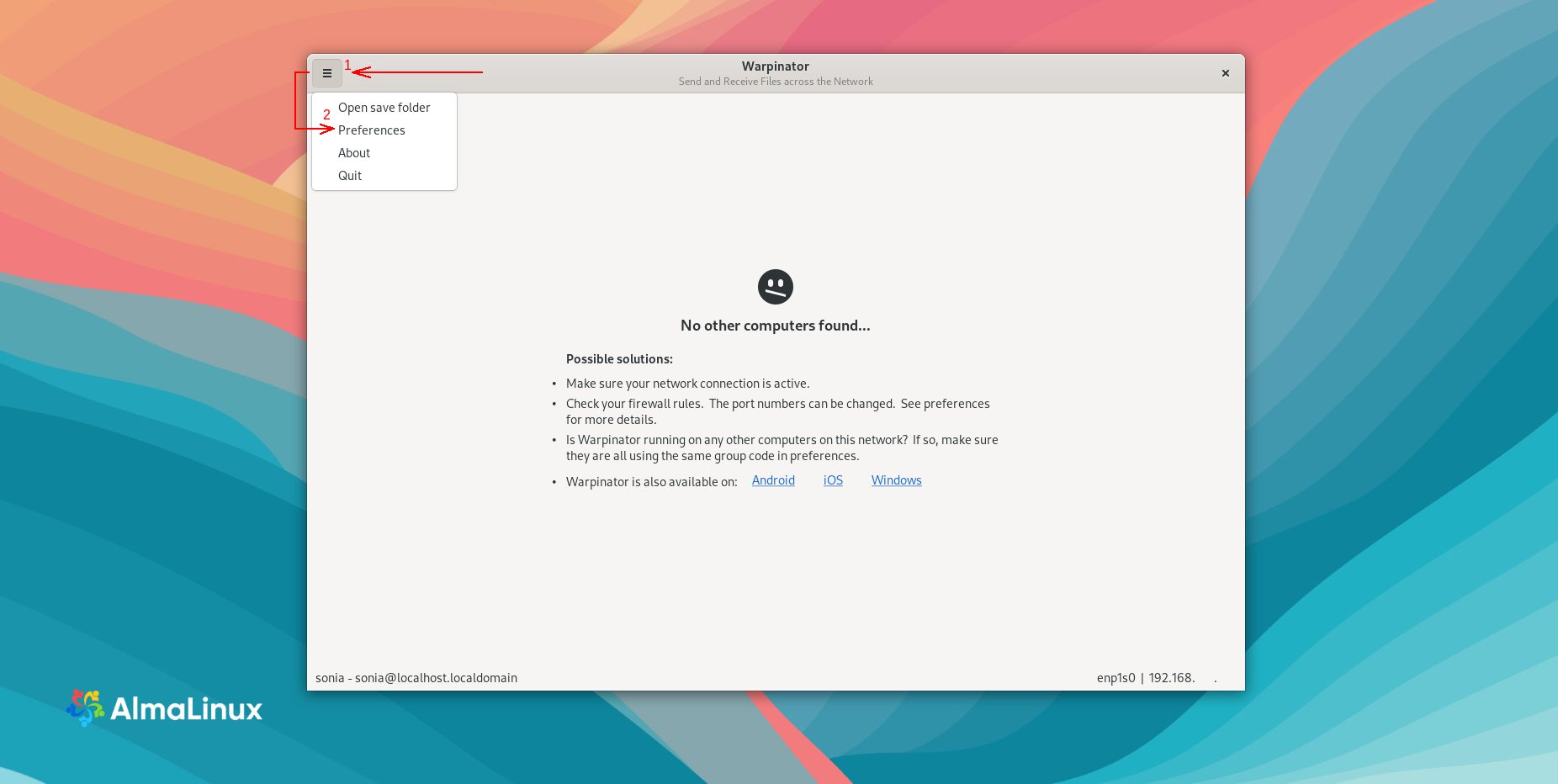Choose 'Open save folder' from the menu

click(384, 108)
